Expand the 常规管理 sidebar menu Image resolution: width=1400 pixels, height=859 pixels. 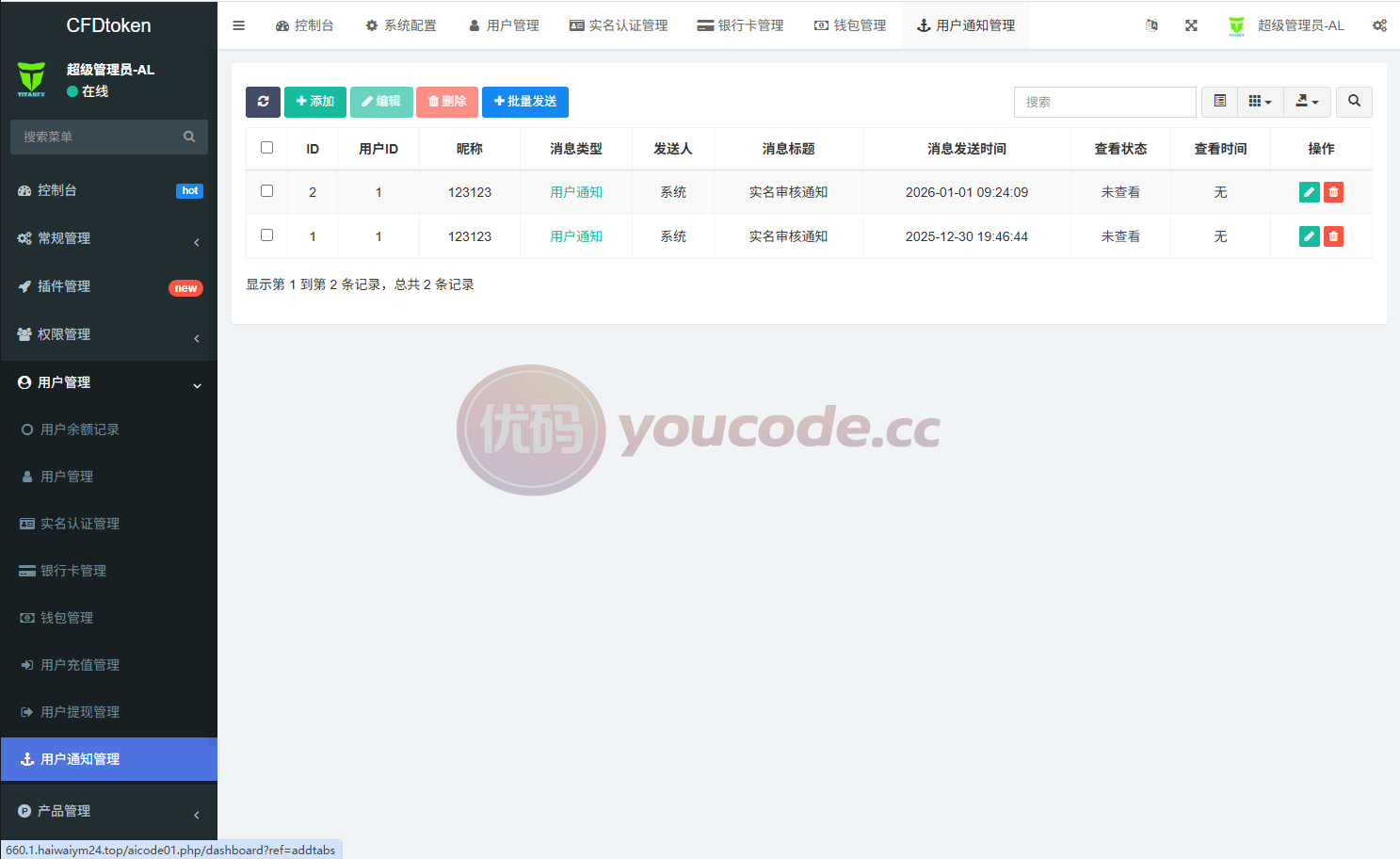pos(109,238)
